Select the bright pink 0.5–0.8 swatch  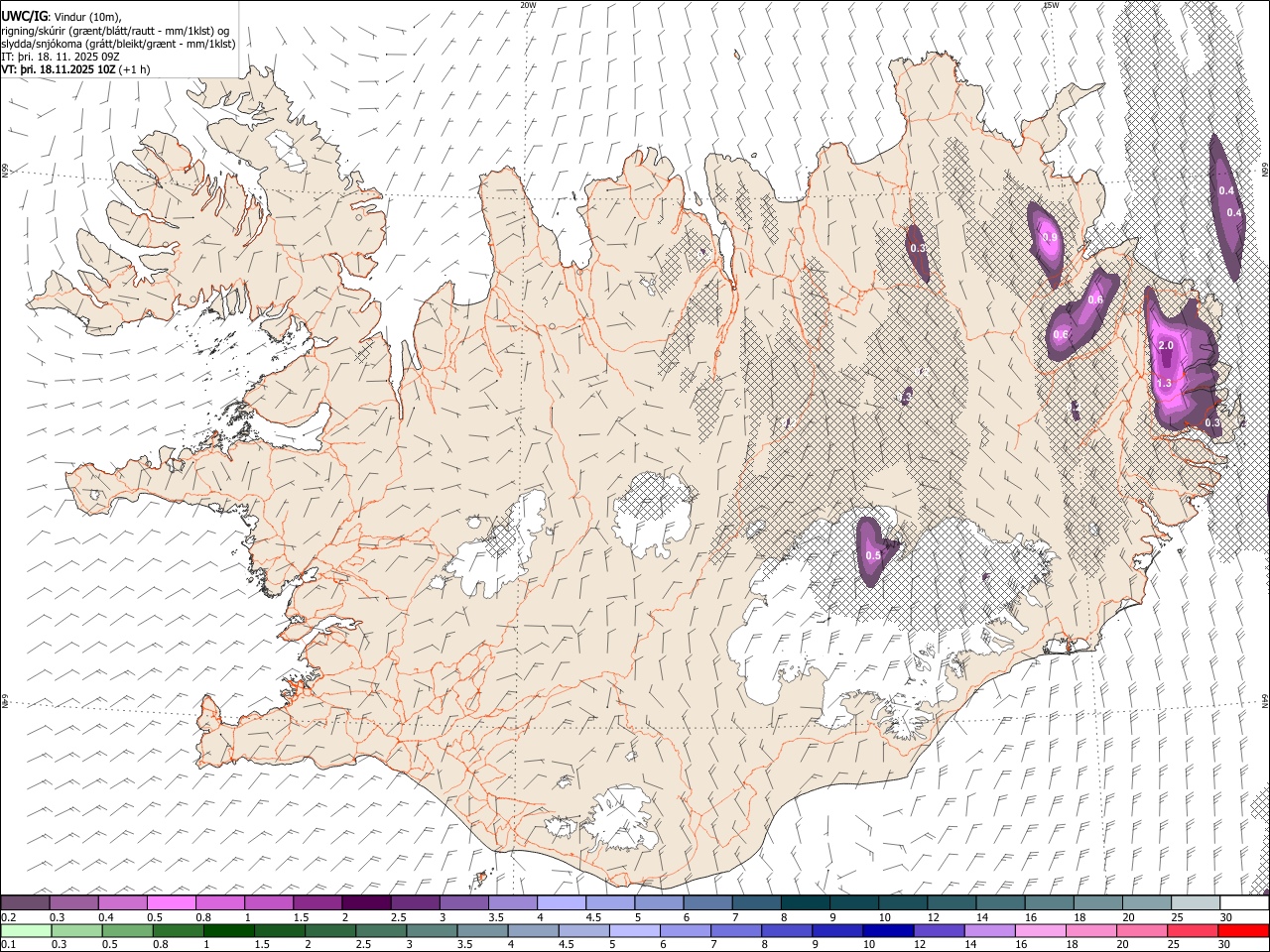(x=171, y=902)
